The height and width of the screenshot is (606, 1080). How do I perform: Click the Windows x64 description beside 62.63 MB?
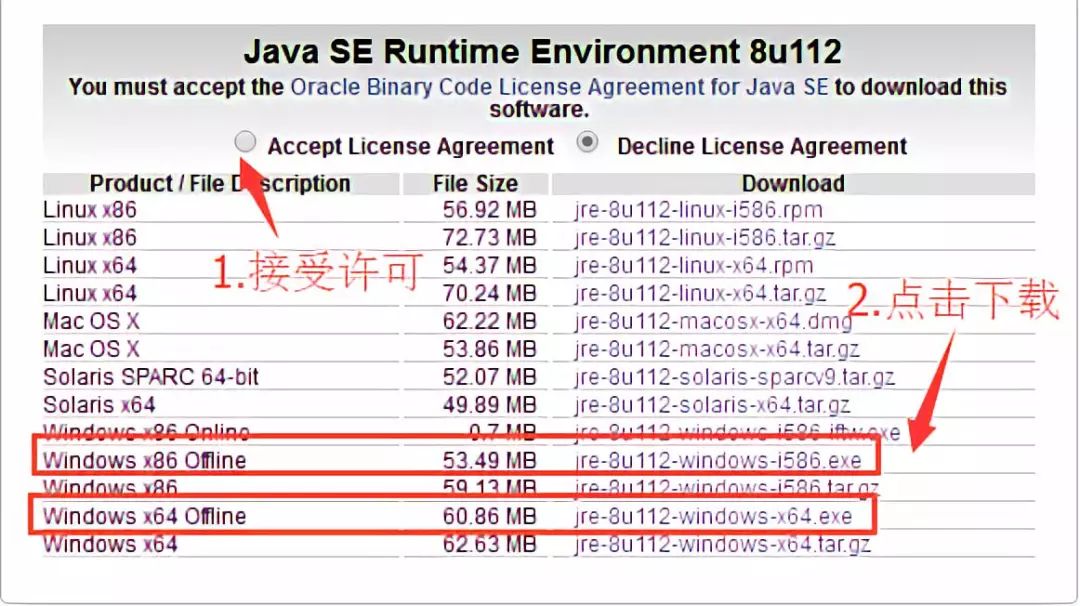[110, 544]
